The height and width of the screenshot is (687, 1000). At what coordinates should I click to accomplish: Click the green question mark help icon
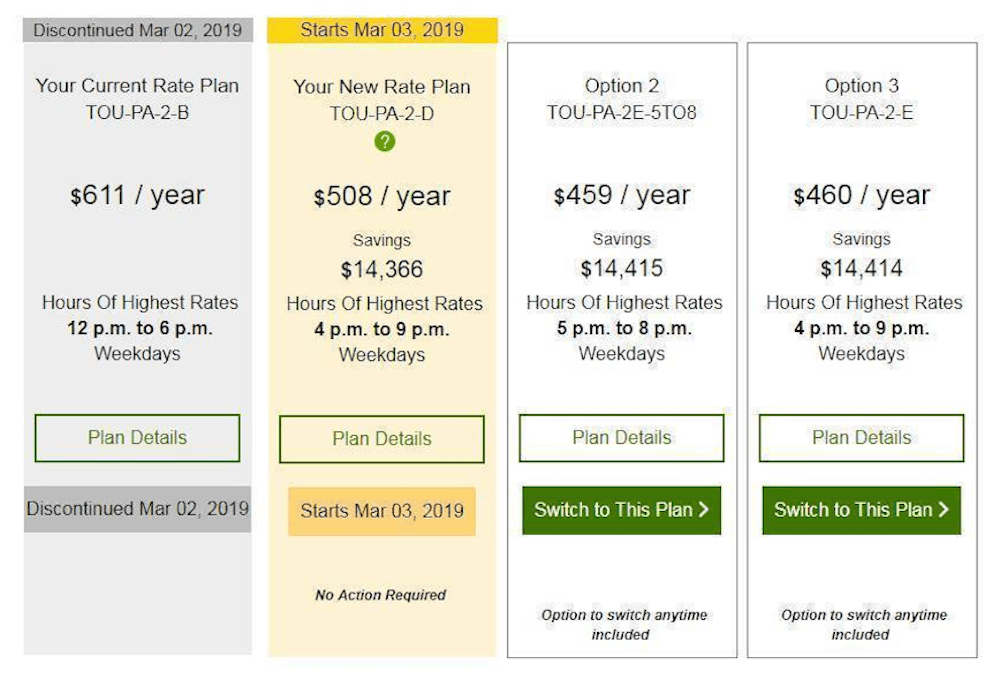point(385,141)
